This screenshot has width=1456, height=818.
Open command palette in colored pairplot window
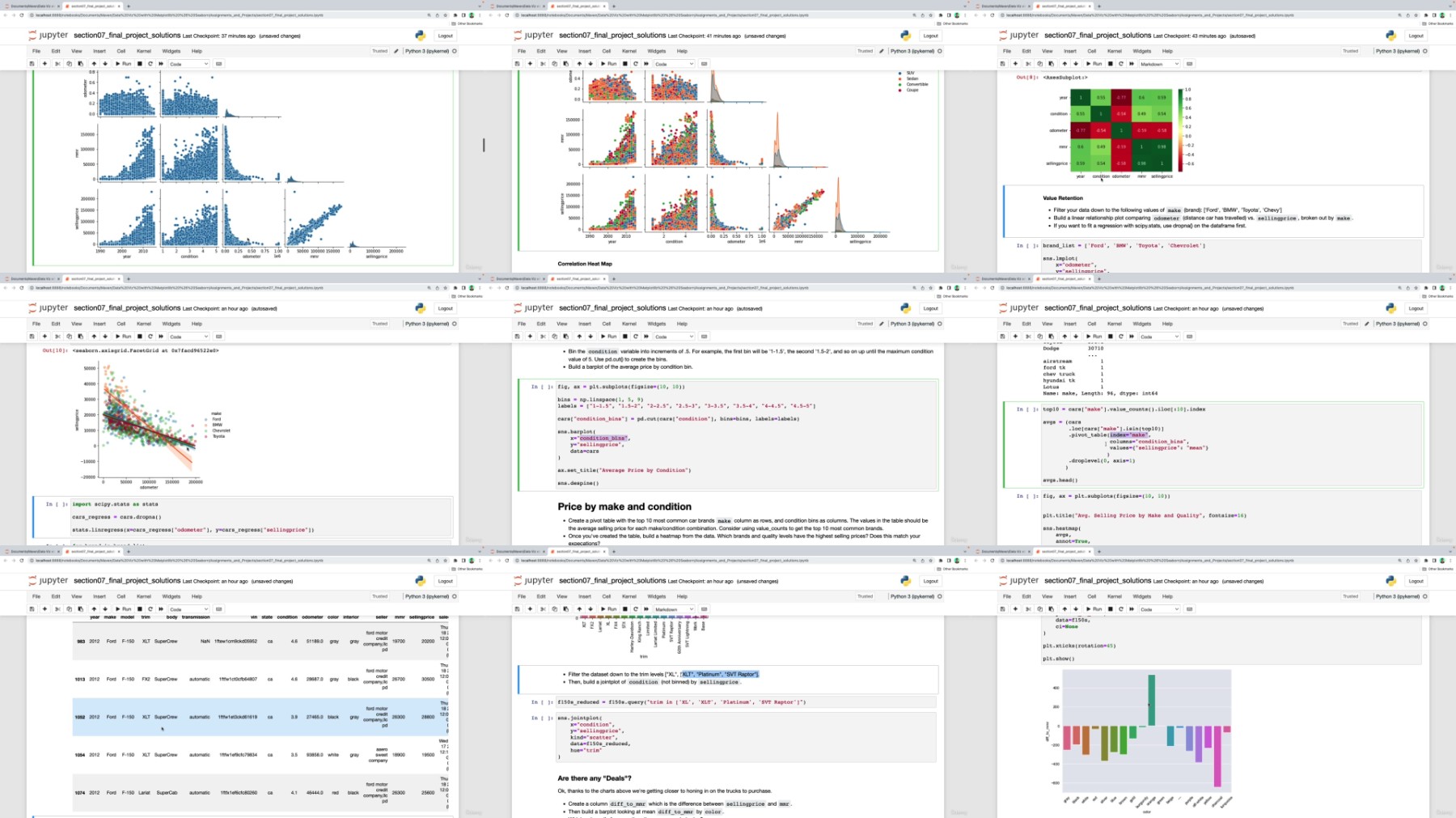click(x=704, y=64)
